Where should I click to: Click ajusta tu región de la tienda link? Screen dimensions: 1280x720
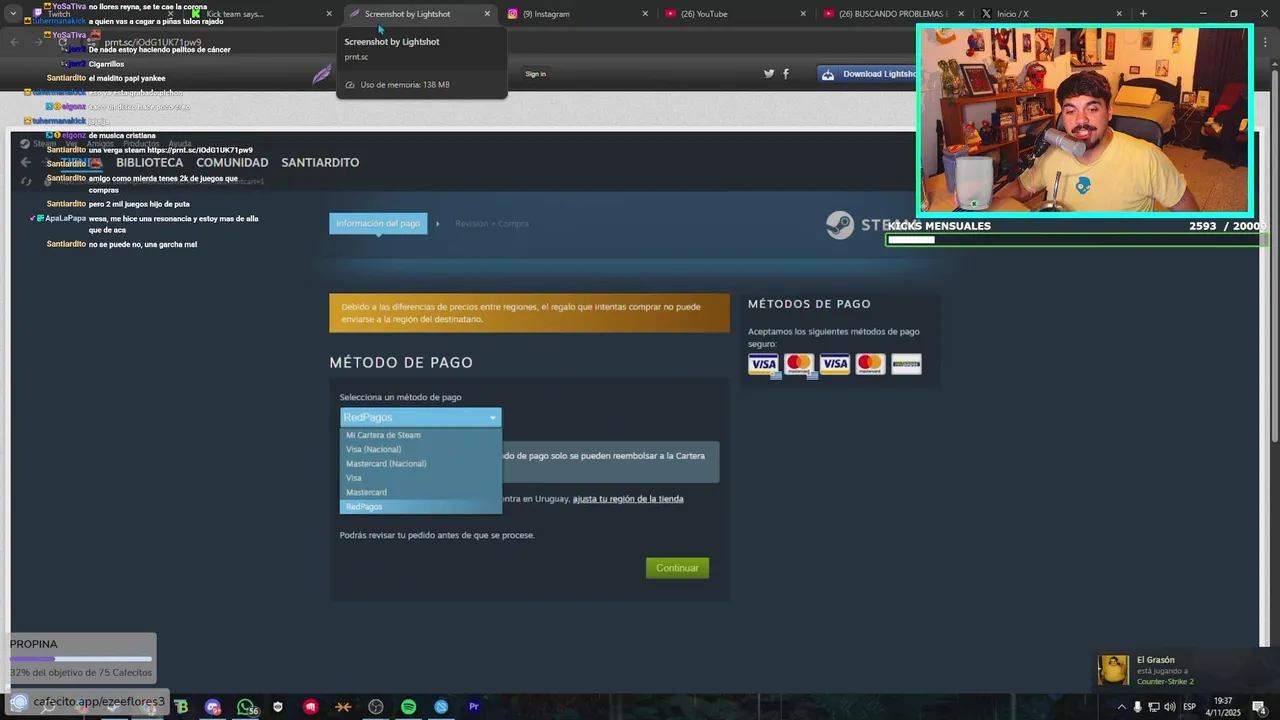[628, 499]
